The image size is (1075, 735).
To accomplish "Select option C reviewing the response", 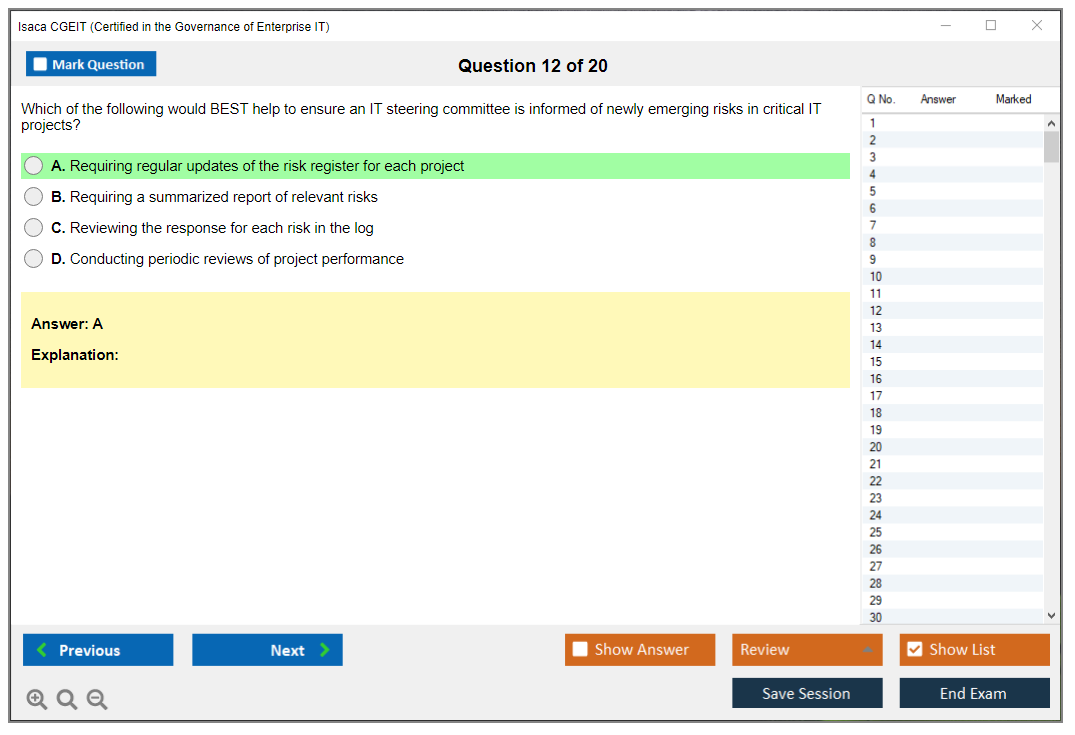I will click(x=34, y=228).
